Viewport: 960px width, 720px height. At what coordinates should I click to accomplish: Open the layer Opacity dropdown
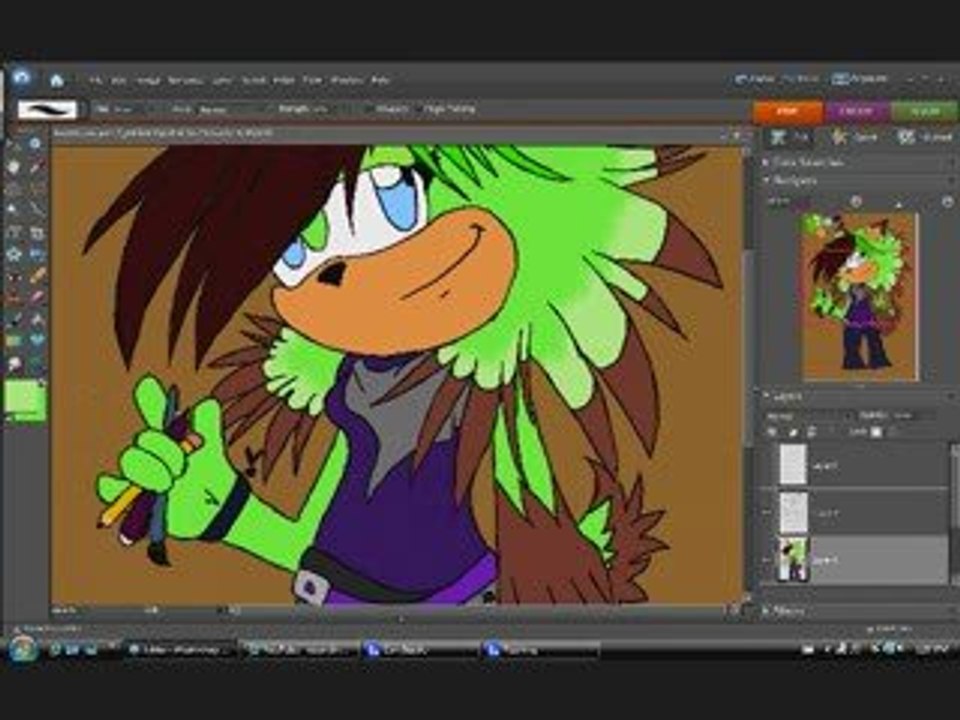tap(915, 416)
